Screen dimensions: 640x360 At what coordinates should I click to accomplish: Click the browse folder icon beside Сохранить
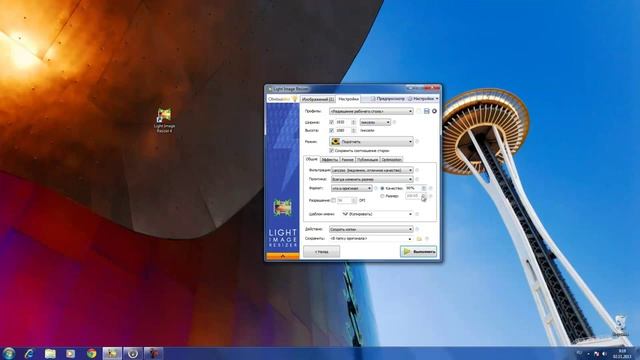[419, 238]
